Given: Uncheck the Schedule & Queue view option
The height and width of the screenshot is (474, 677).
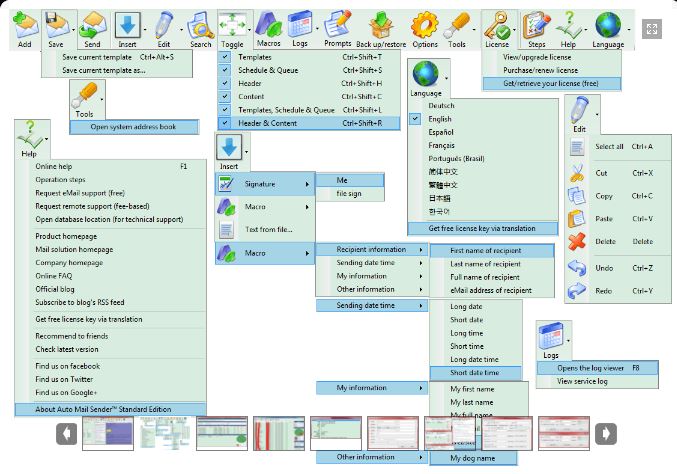Looking at the screenshot, I should click(x=226, y=71).
